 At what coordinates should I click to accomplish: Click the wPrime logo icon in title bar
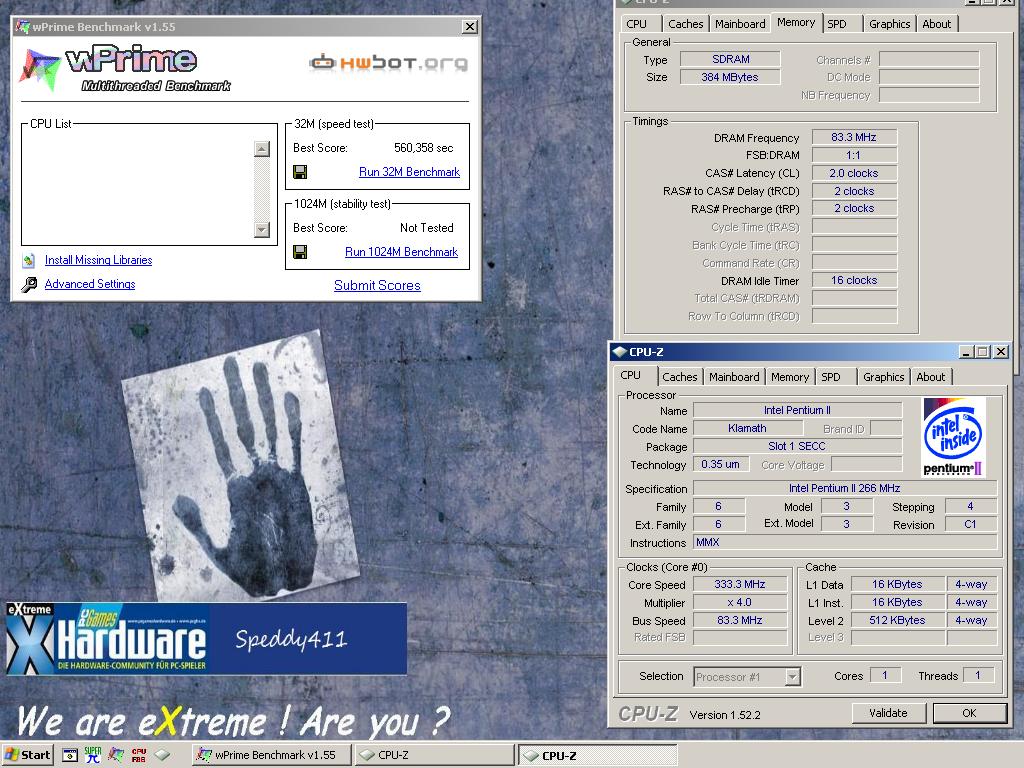click(23, 27)
